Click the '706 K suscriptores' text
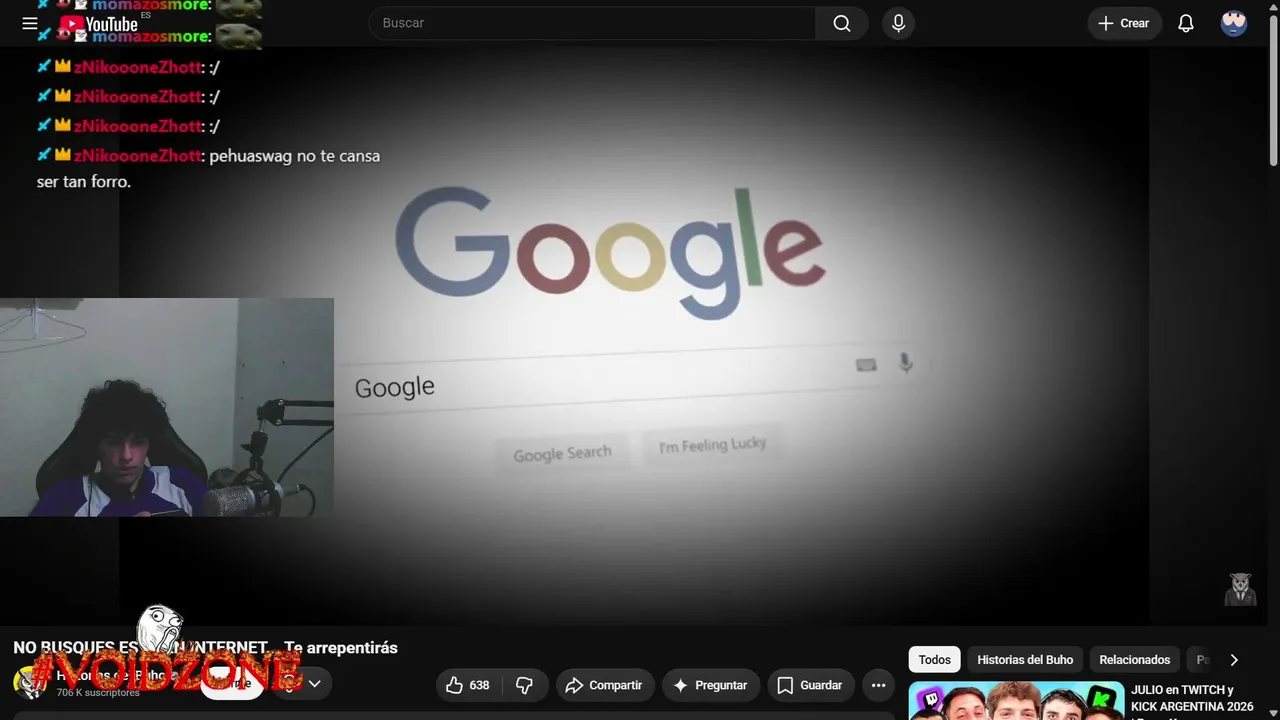The height and width of the screenshot is (720, 1280). click(x=98, y=692)
